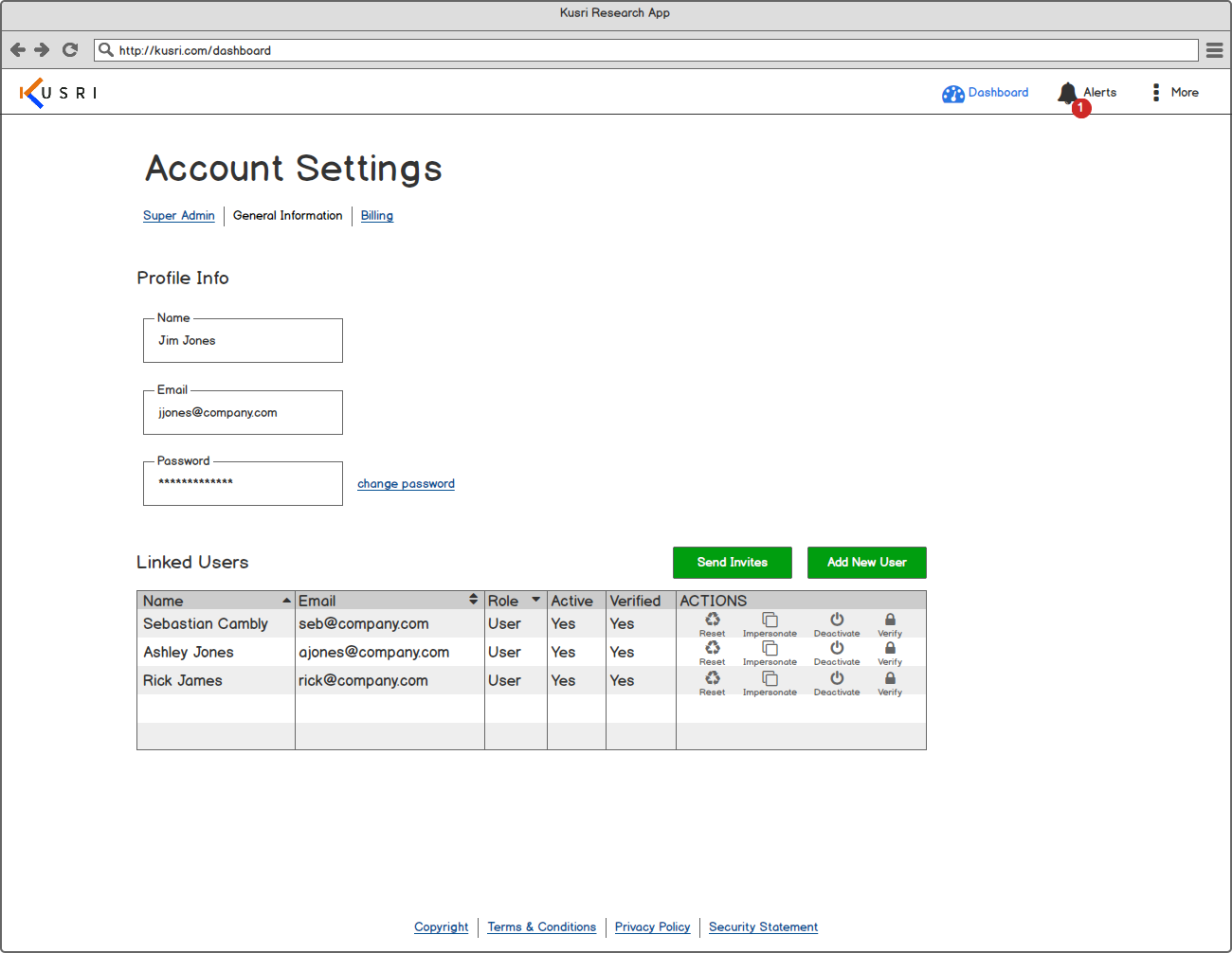Viewport: 1232px width, 953px height.
Task: Verify Rick James with lock icon
Action: click(890, 683)
